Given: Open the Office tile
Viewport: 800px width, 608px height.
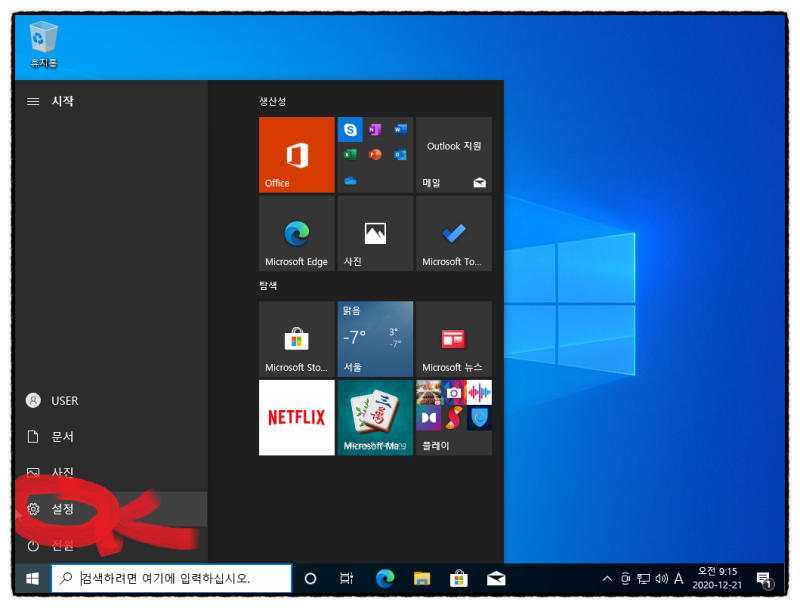Looking at the screenshot, I should tap(296, 155).
